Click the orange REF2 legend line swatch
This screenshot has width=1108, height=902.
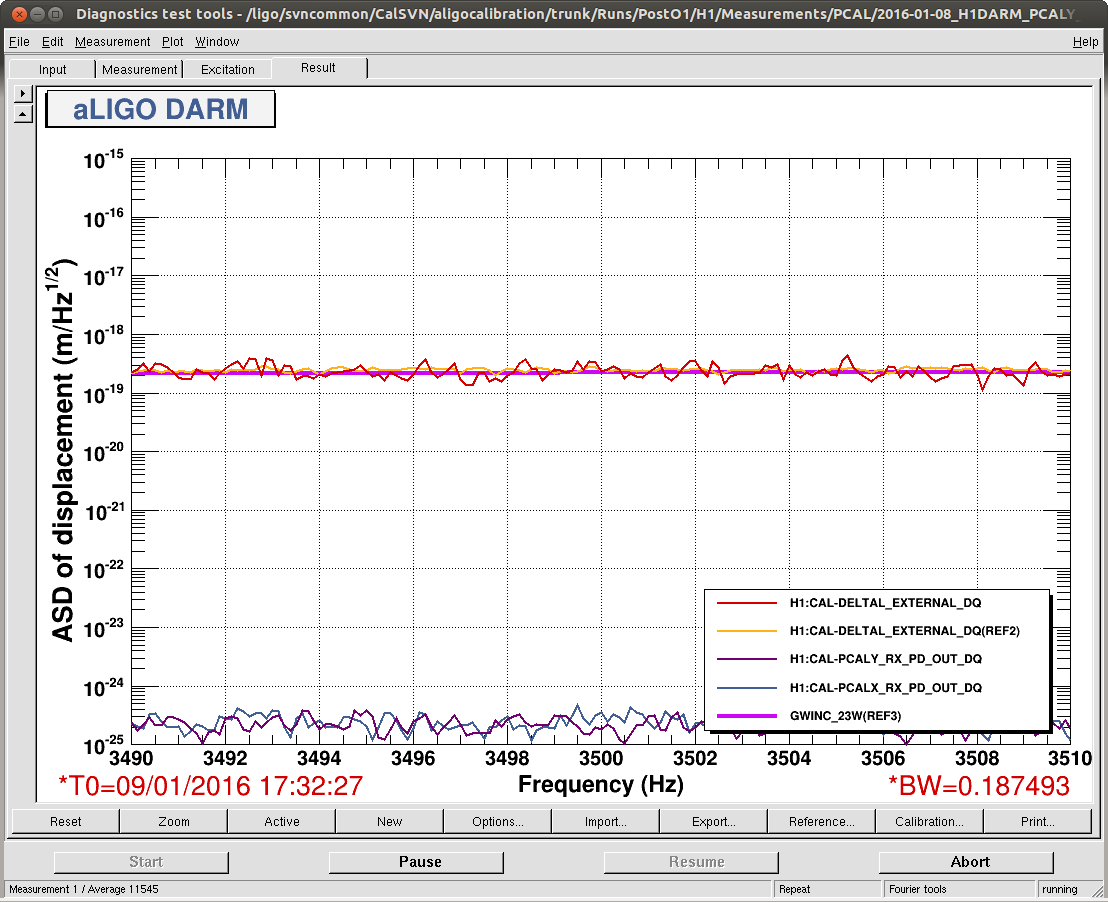747,631
